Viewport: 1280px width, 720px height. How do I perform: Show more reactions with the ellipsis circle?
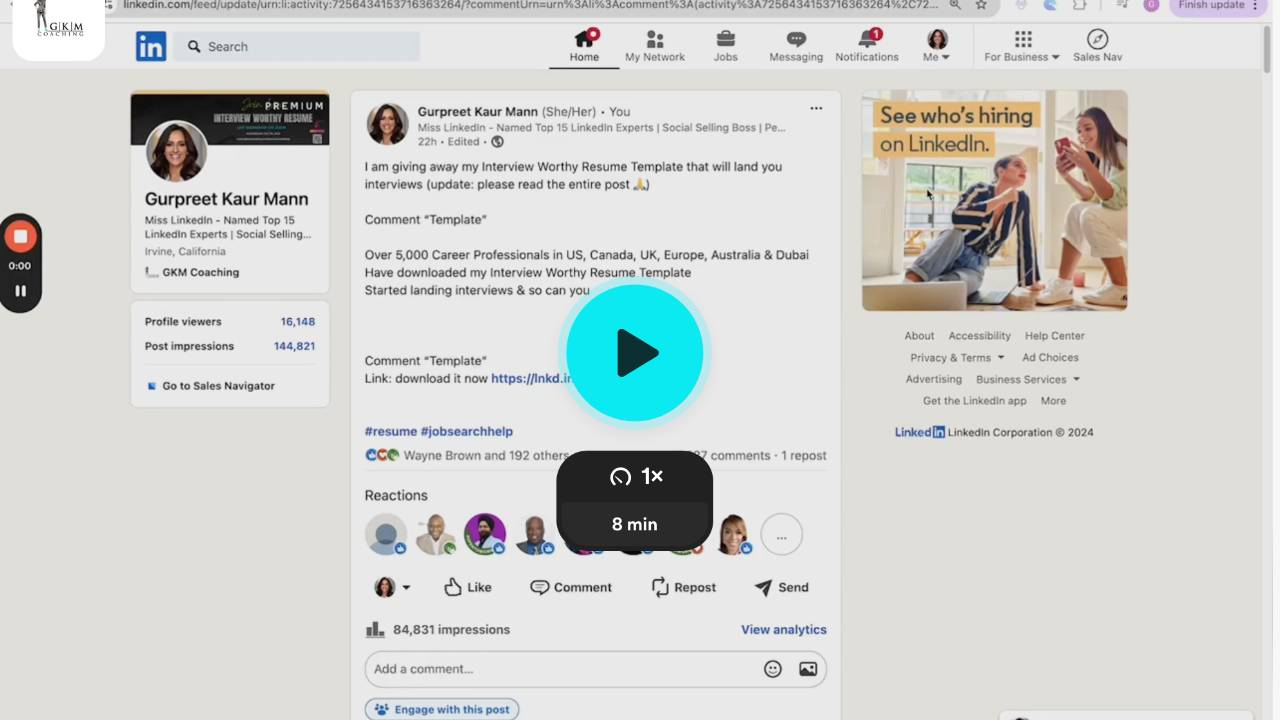[x=782, y=535]
